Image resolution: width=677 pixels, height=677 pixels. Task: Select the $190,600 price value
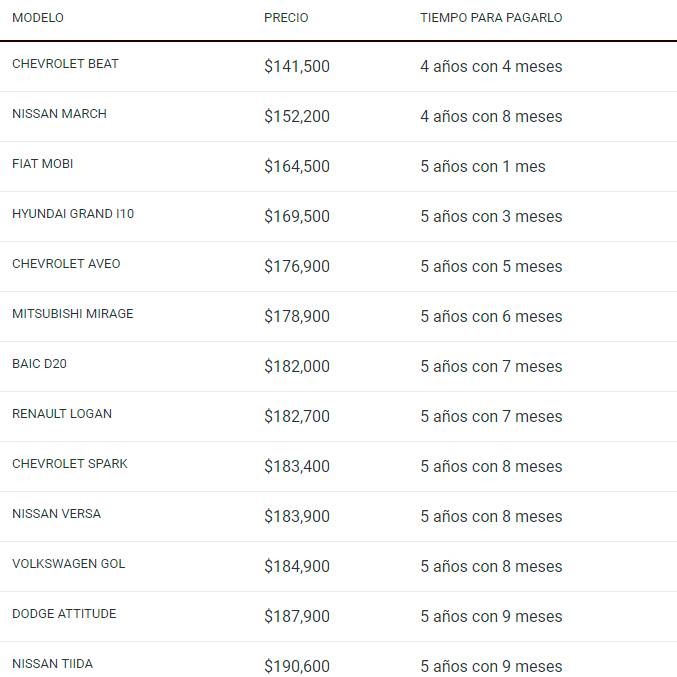pyautogui.click(x=297, y=666)
